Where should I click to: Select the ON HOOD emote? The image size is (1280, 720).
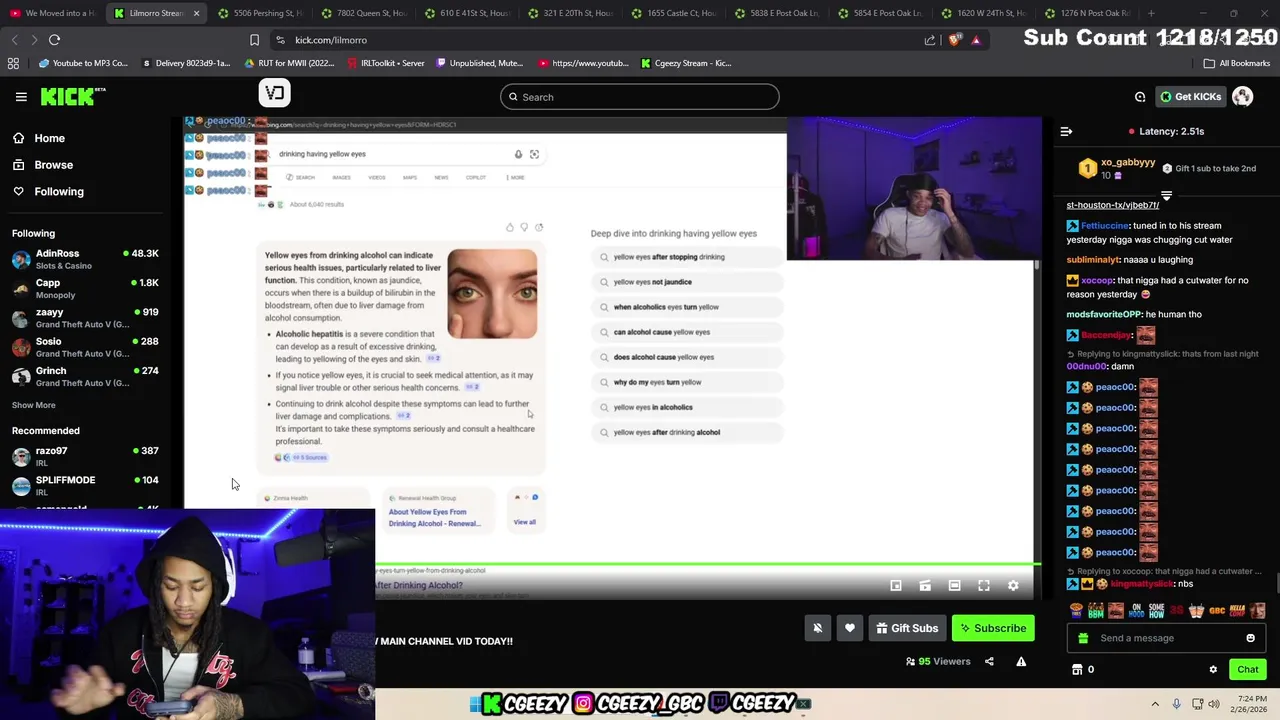point(1137,610)
